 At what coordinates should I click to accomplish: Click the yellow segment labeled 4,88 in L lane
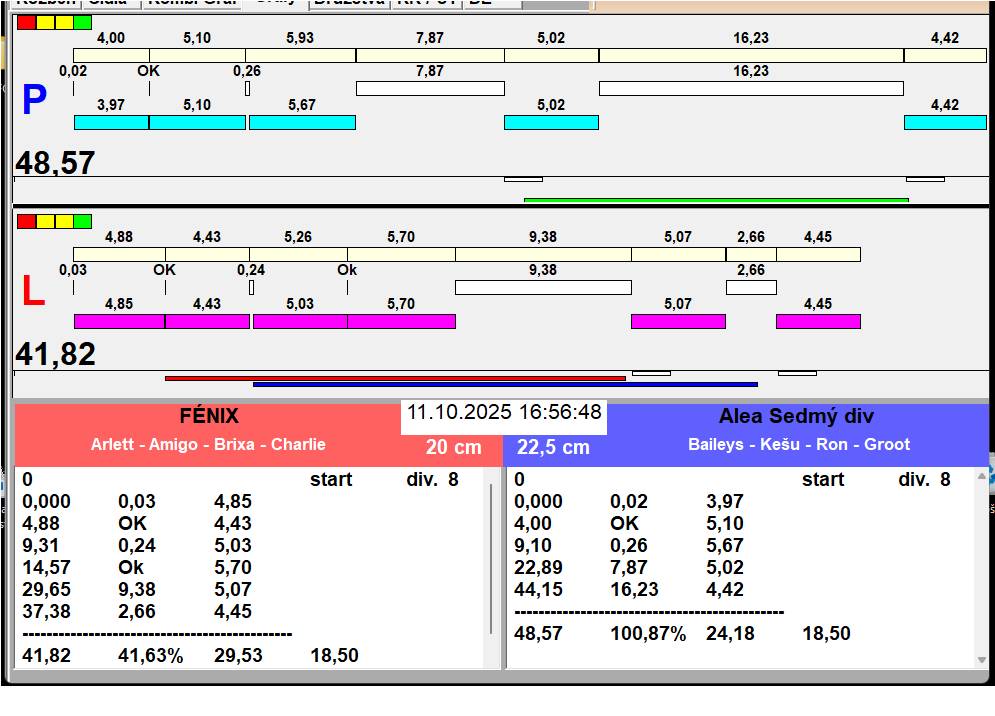(x=119, y=255)
